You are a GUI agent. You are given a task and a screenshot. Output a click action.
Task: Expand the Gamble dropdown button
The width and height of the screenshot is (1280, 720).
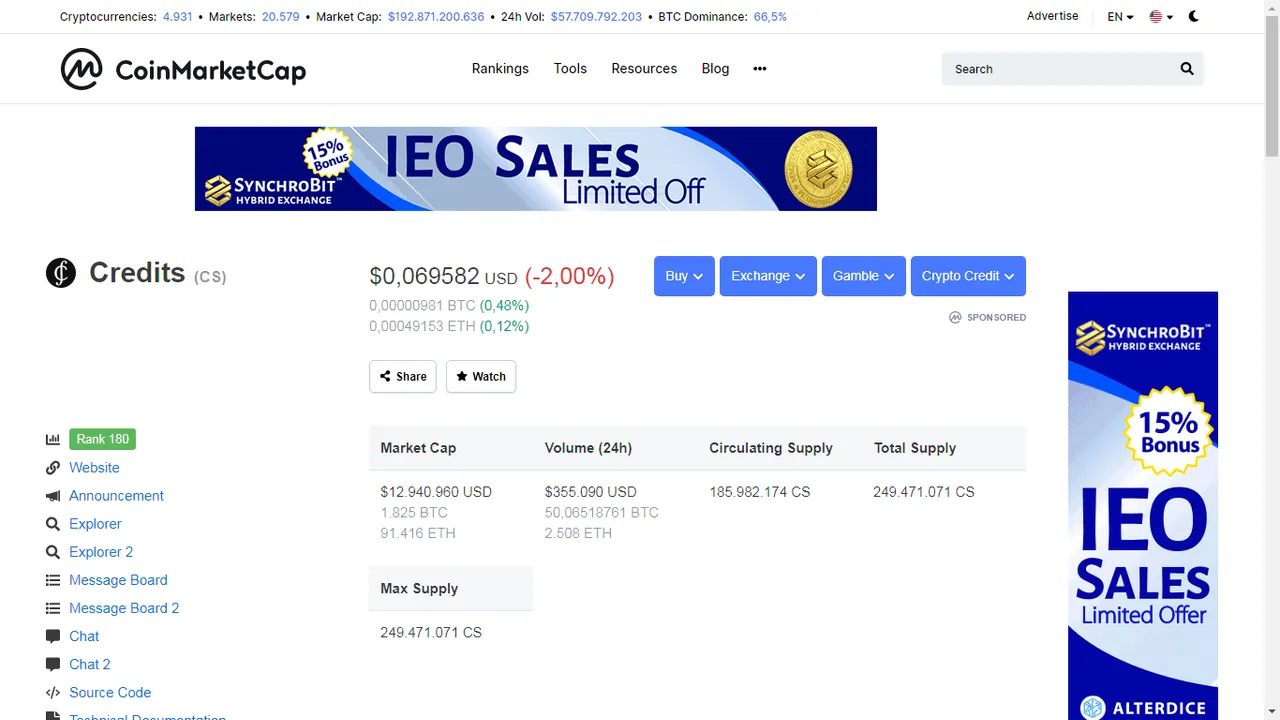[864, 276]
